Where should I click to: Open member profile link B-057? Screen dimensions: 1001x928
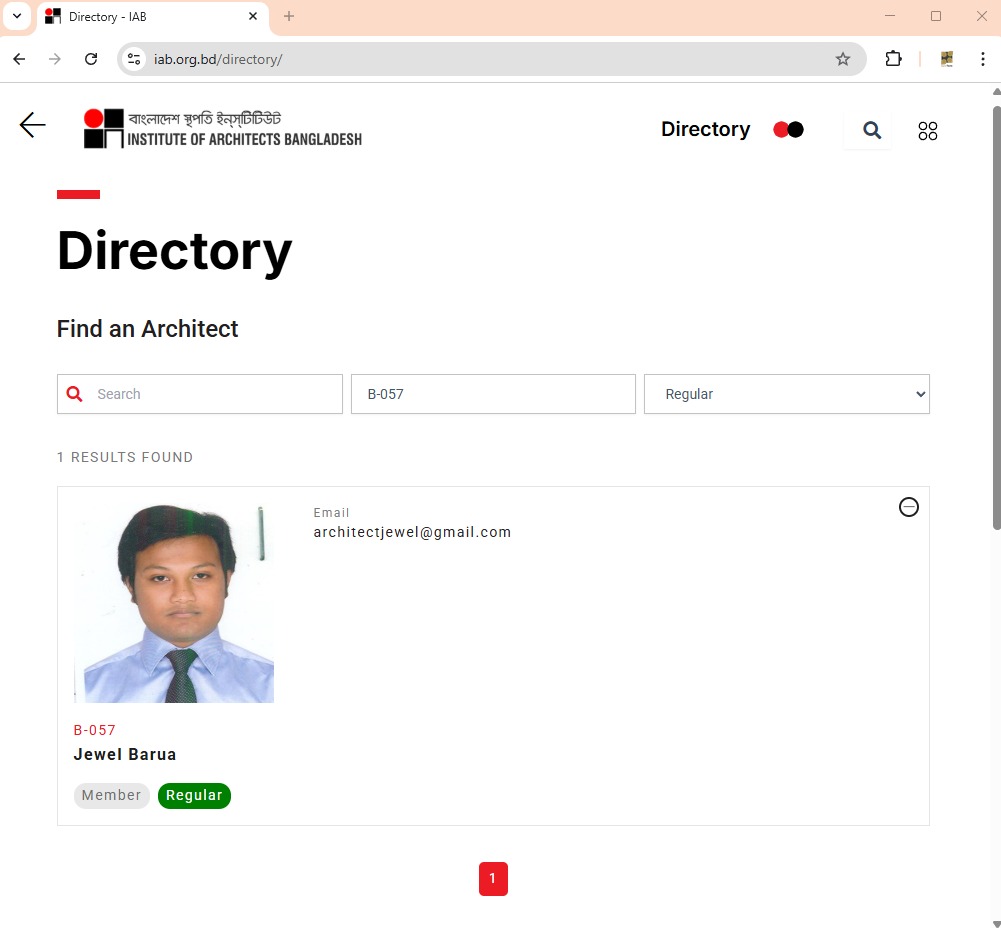pyautogui.click(x=95, y=730)
